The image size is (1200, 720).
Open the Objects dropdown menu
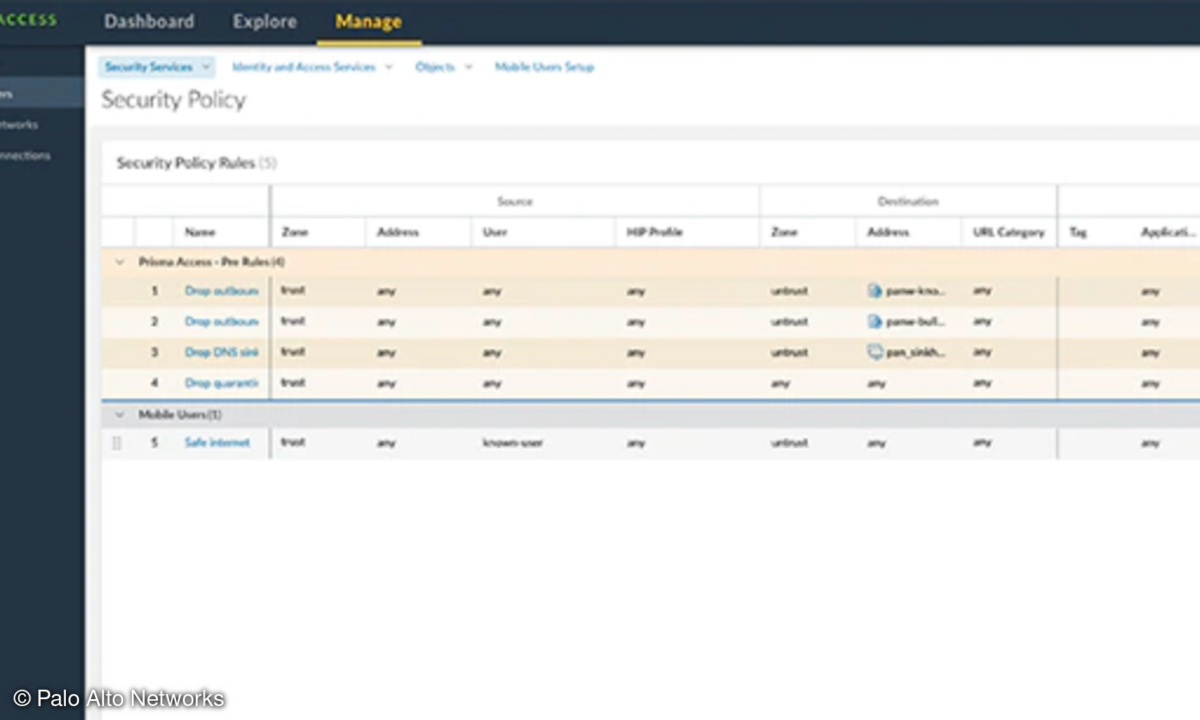(x=443, y=67)
